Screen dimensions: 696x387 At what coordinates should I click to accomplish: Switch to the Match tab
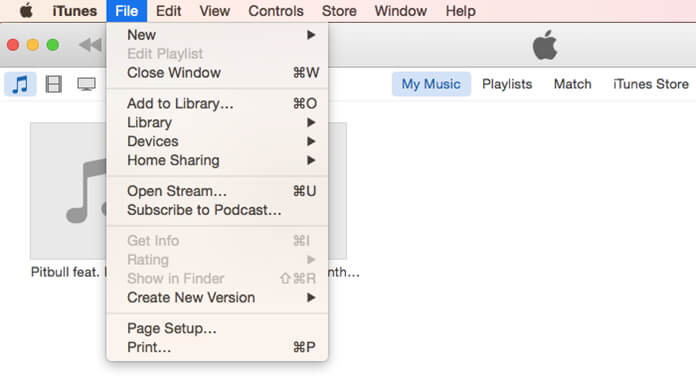572,84
